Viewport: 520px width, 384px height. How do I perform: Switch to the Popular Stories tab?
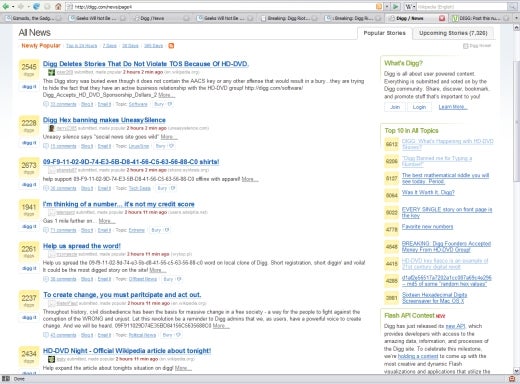[384, 33]
